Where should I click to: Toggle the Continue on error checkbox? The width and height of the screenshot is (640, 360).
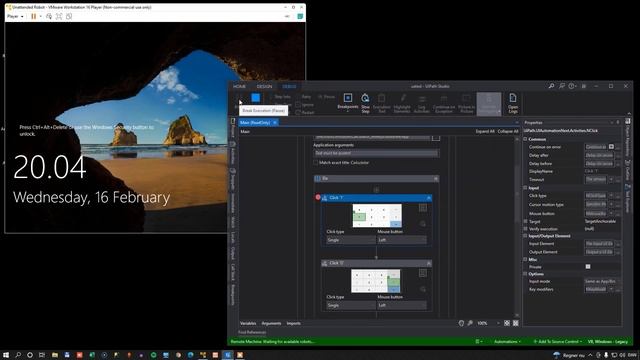point(611,147)
